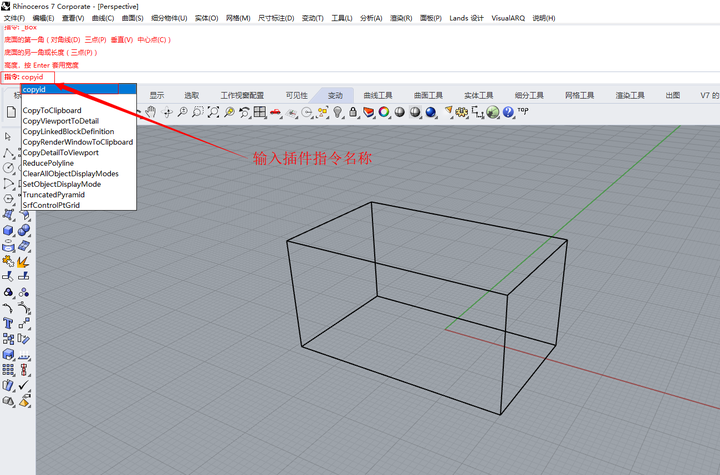
Task: Pick TruncatedPyramid from command suggestions
Action: point(54,194)
